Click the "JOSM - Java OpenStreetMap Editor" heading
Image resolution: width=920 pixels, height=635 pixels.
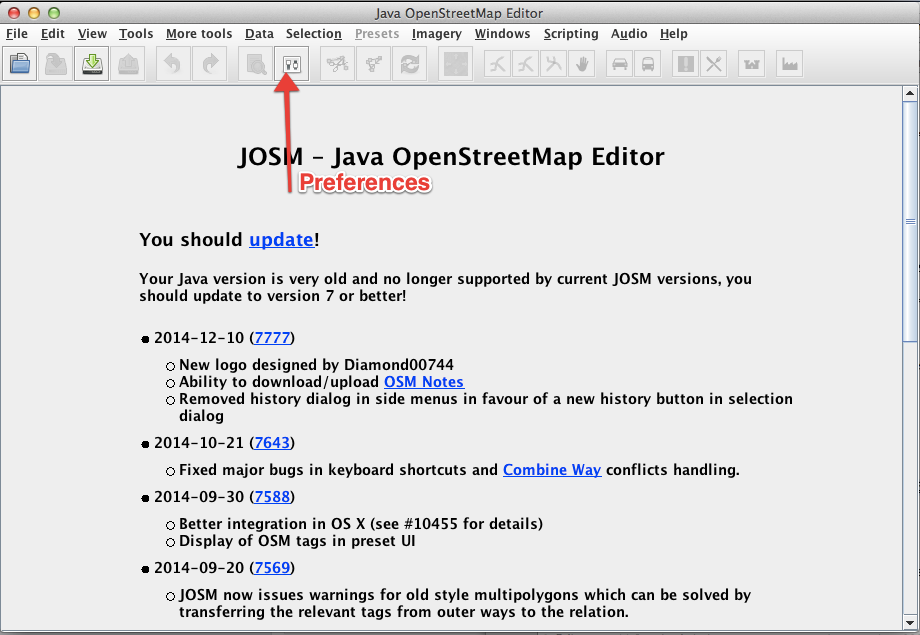pos(451,157)
